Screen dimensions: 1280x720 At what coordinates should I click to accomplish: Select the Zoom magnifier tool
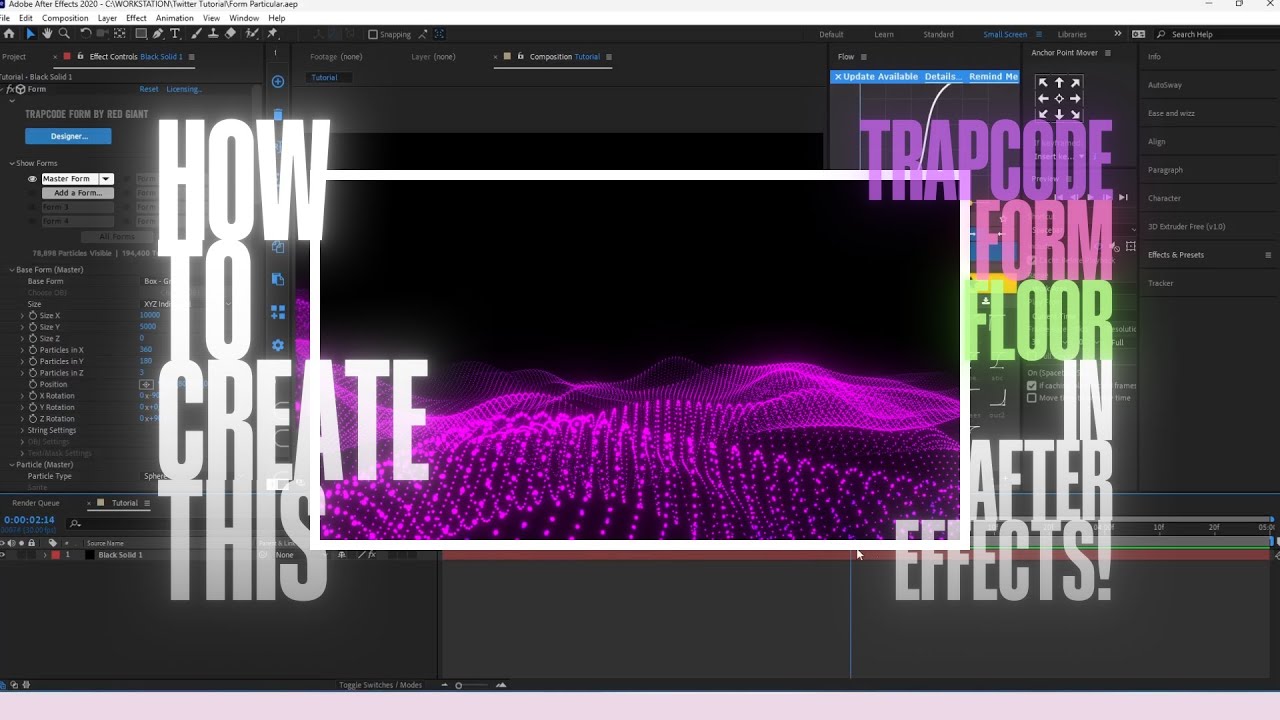64,34
